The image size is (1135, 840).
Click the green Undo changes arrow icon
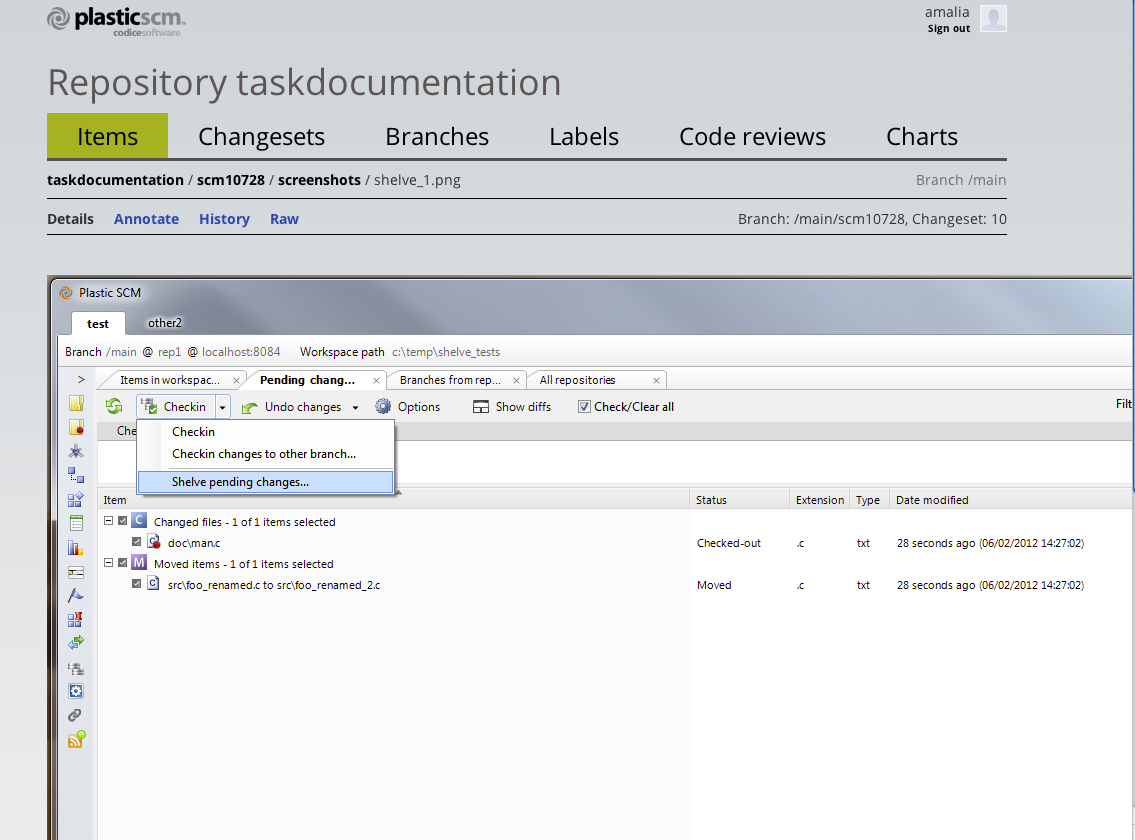pos(250,408)
